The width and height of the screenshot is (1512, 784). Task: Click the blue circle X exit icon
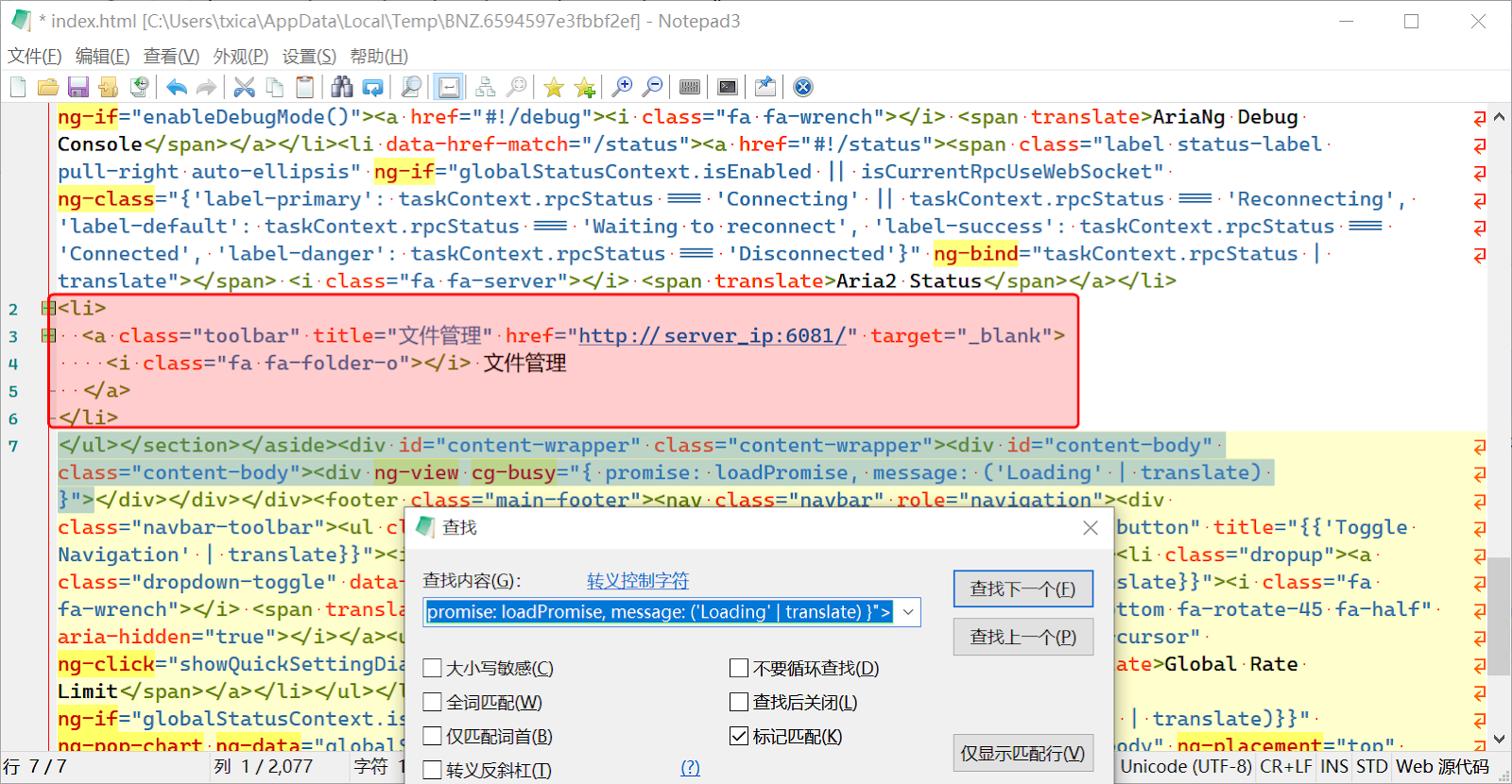pyautogui.click(x=803, y=88)
